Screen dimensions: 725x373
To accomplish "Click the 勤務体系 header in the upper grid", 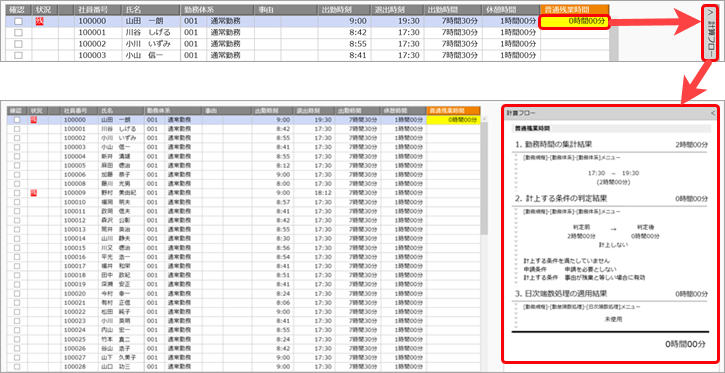I will point(217,10).
